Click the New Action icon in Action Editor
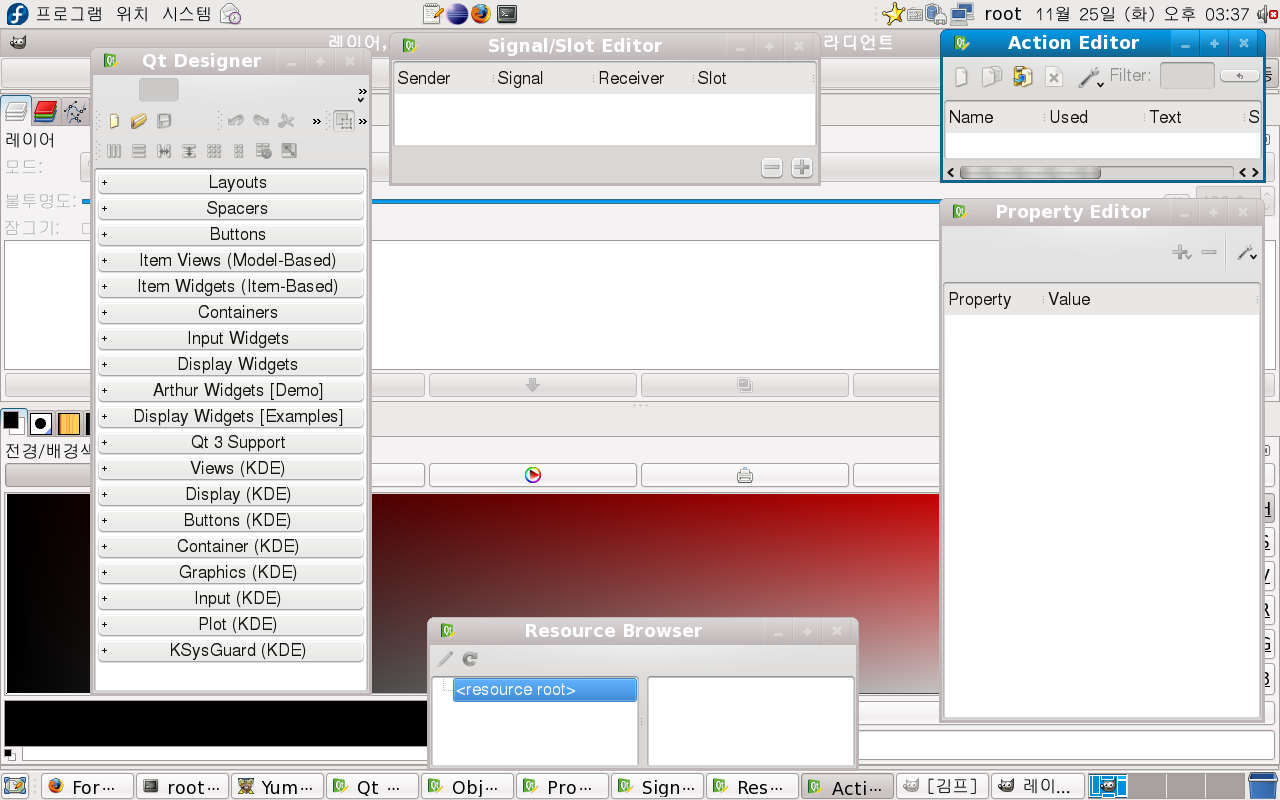 (961, 77)
